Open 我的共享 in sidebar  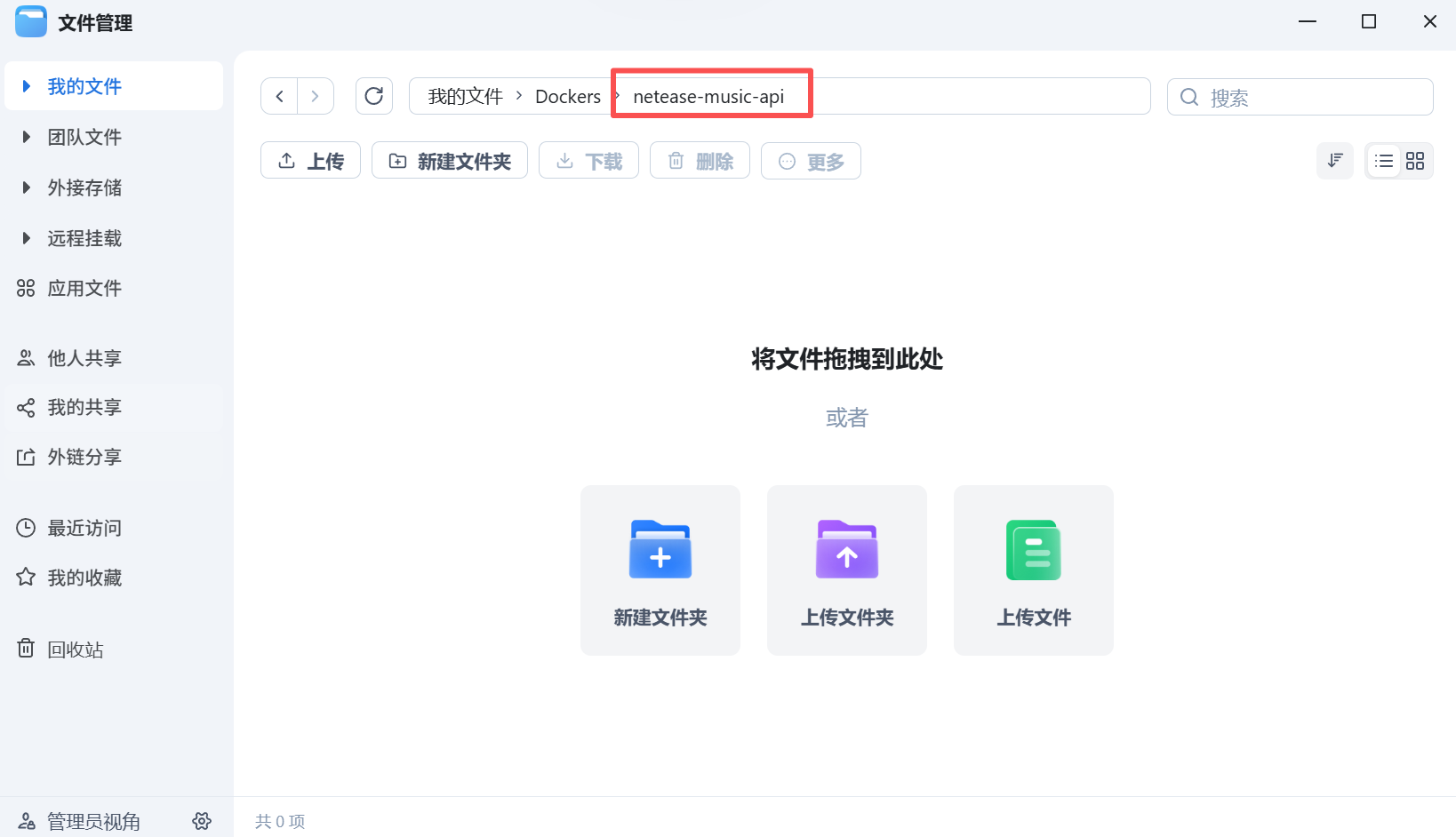coord(84,407)
